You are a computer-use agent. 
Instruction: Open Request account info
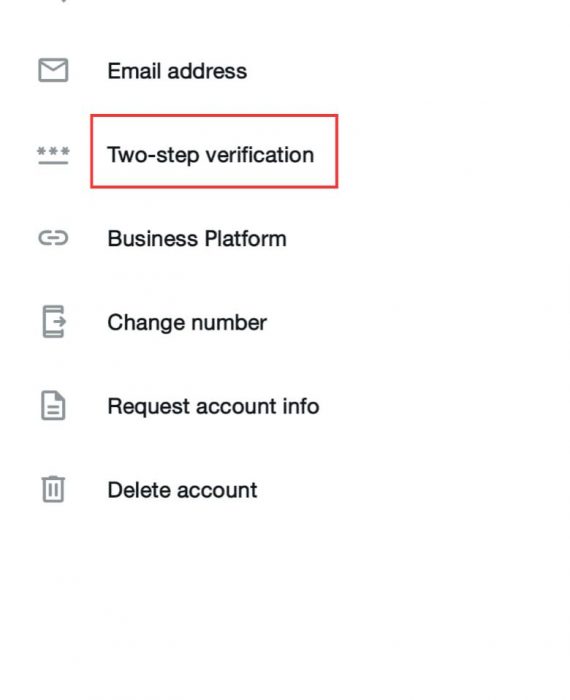click(285, 406)
